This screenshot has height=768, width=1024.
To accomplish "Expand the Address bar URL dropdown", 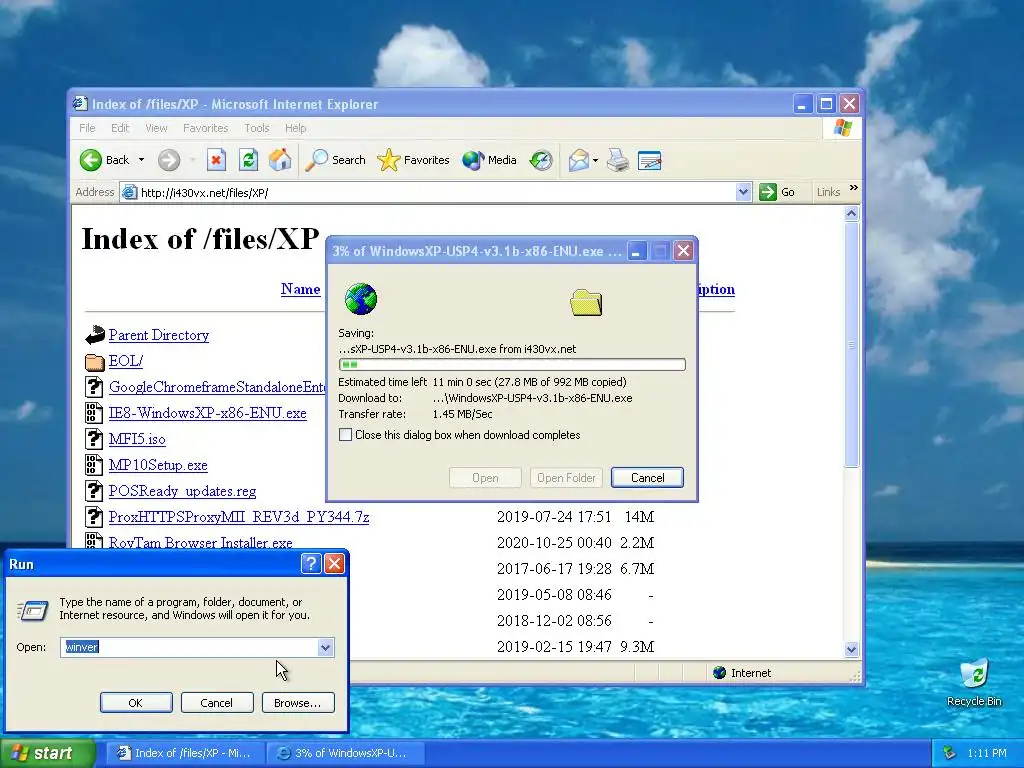I will point(743,192).
